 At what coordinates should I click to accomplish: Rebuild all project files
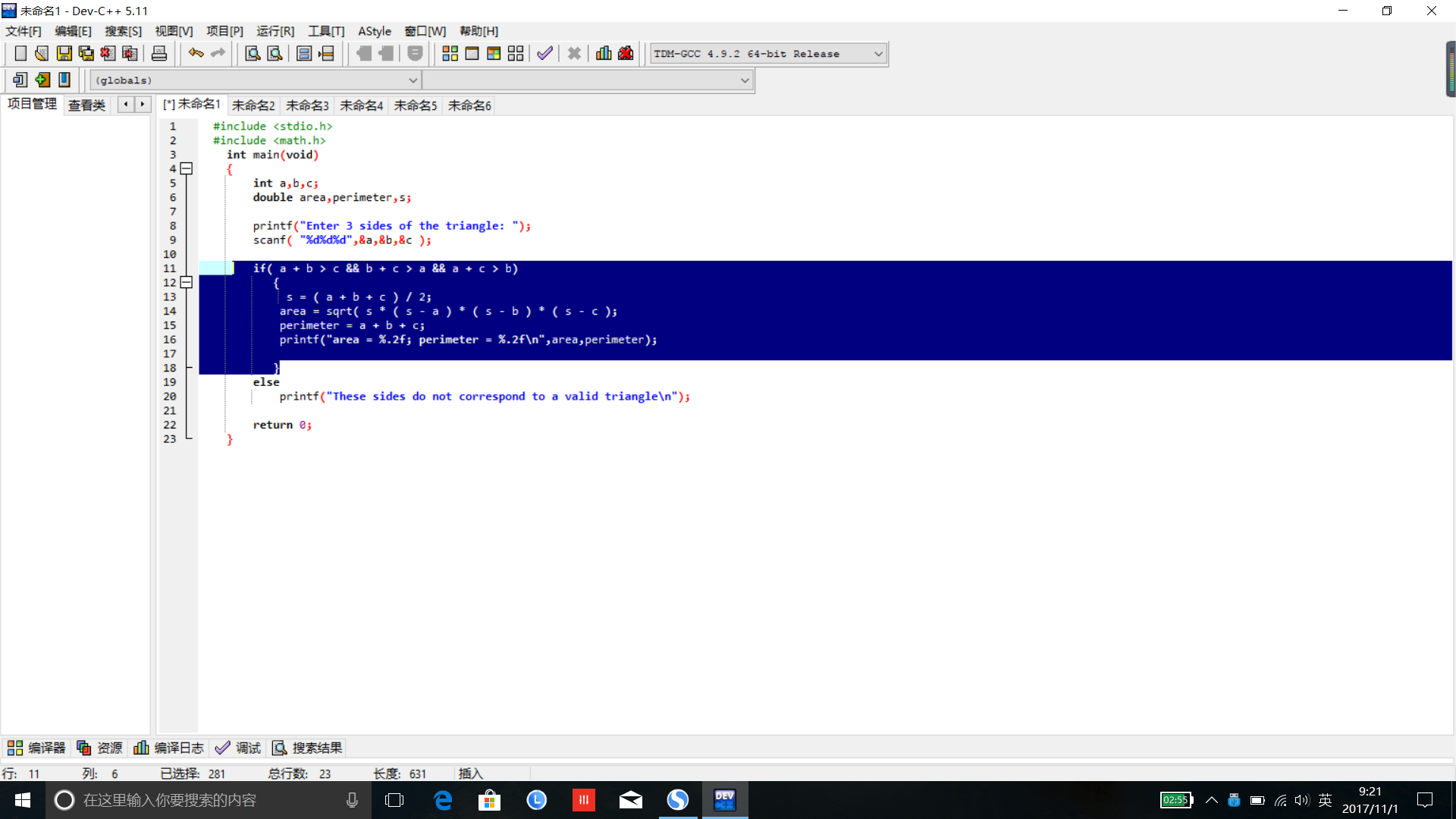tap(516, 54)
